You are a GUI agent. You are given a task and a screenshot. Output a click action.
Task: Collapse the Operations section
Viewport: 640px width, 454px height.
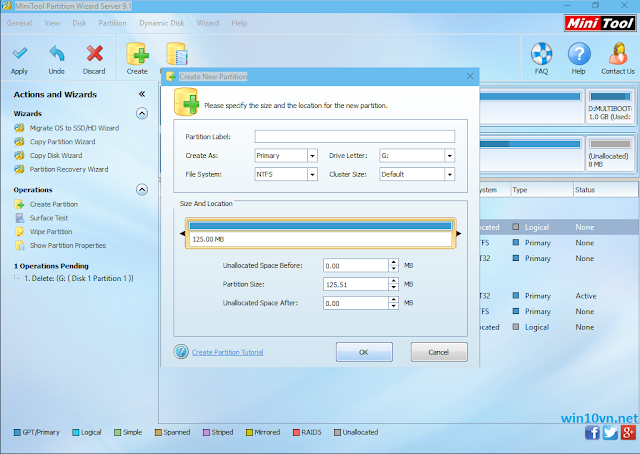click(142, 189)
